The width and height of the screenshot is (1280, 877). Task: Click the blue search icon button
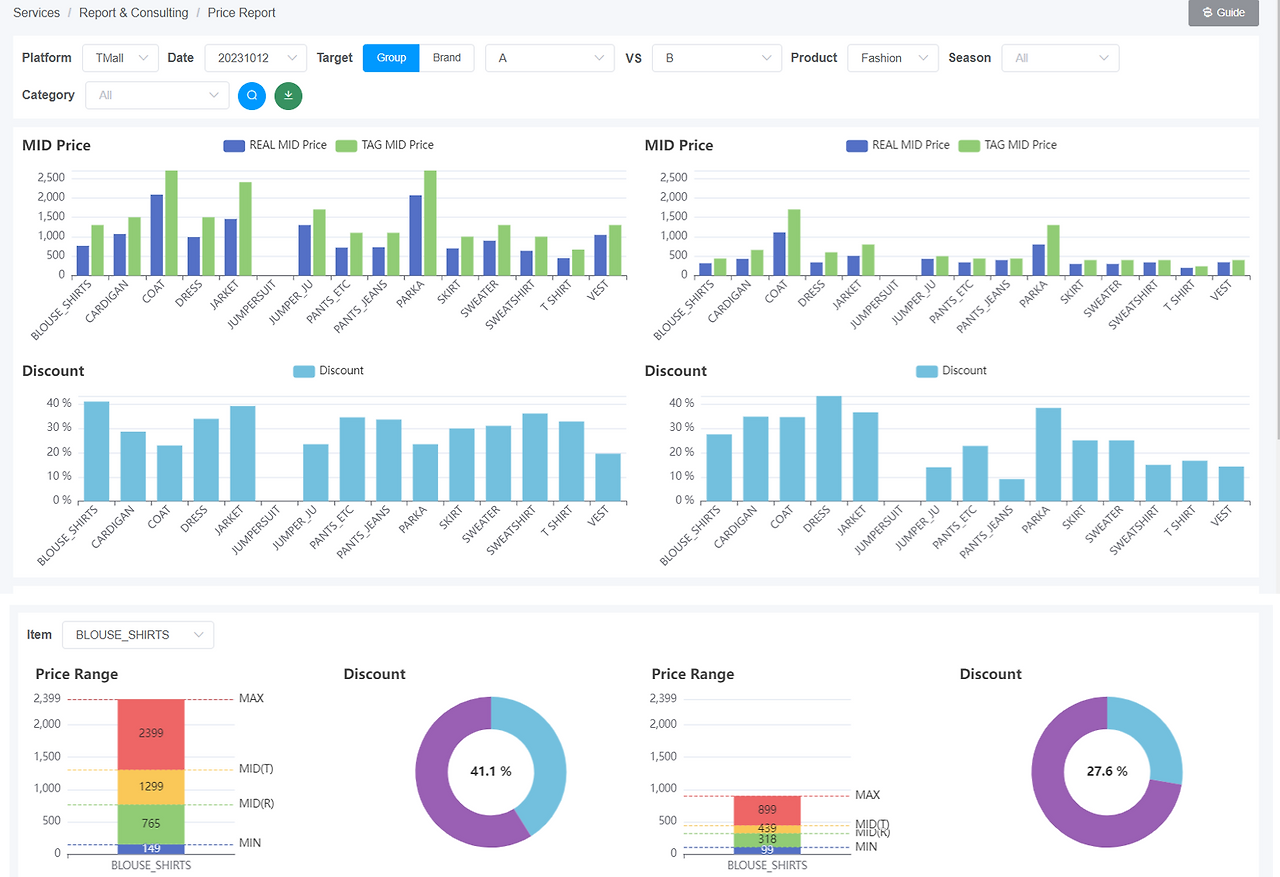coord(252,95)
